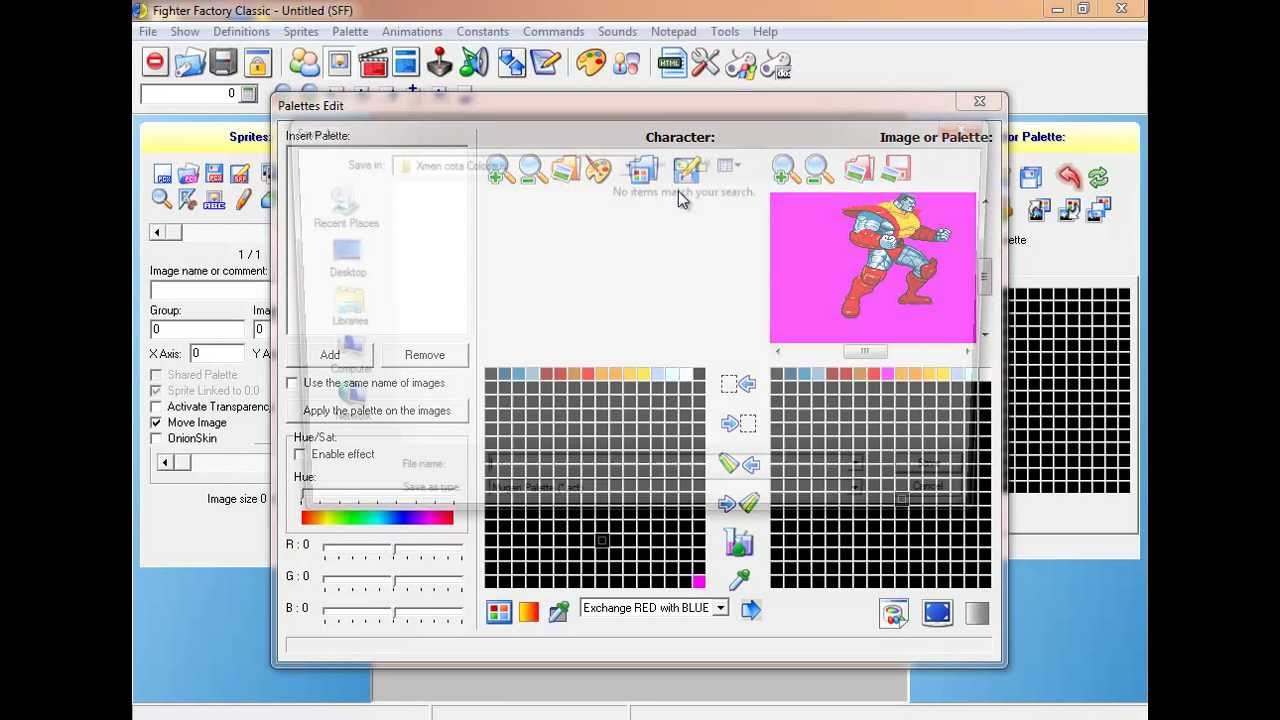Apply exchange with the blue right arrow
The image size is (1280, 720).
(750, 609)
